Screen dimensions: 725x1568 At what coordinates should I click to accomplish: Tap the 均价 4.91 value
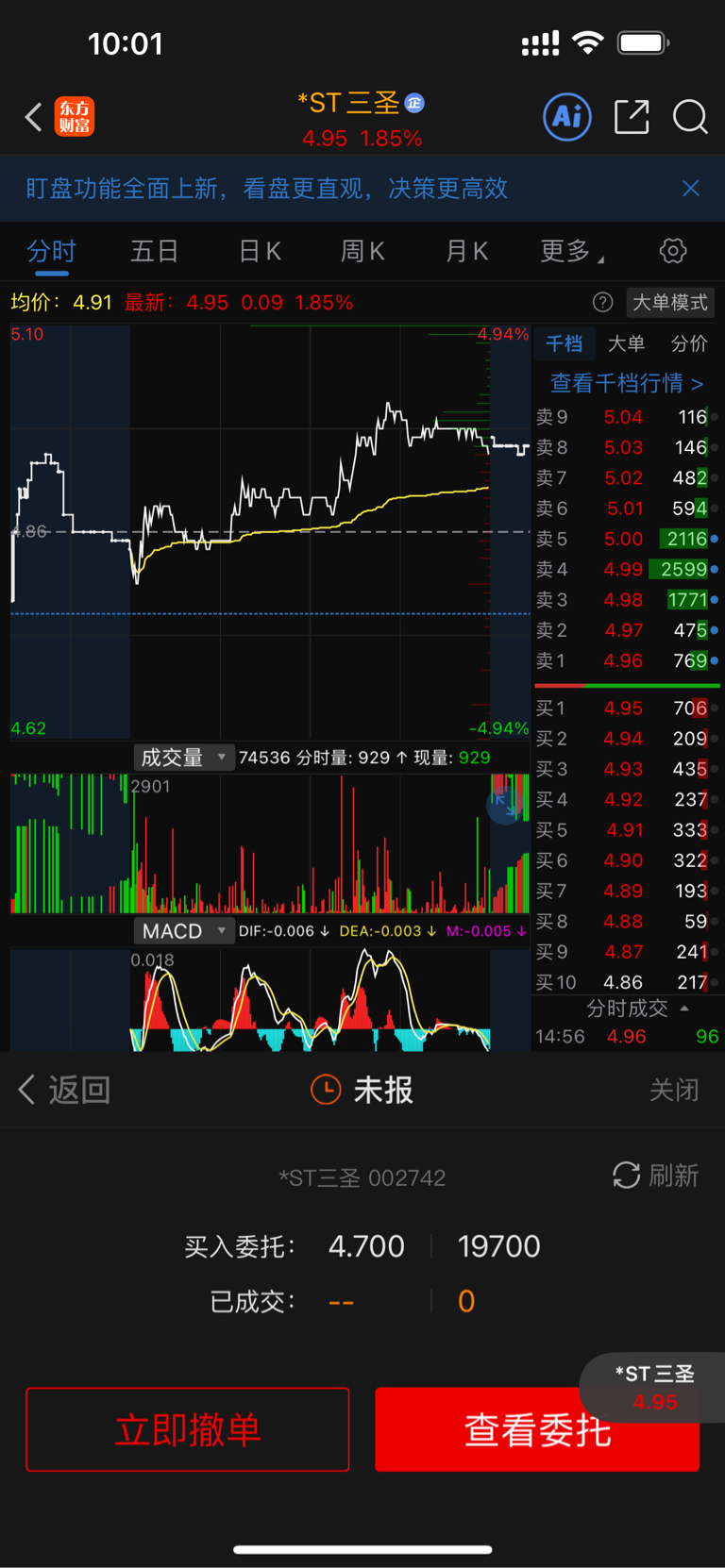pos(61,302)
